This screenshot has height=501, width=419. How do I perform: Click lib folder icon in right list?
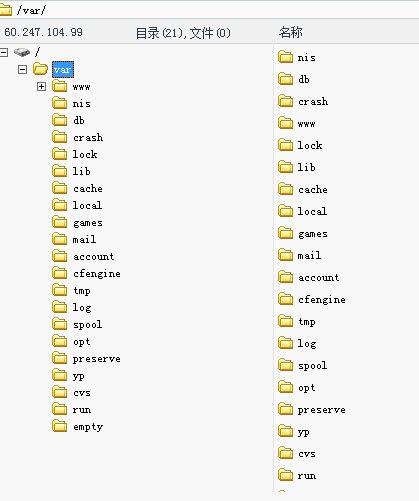286,167
